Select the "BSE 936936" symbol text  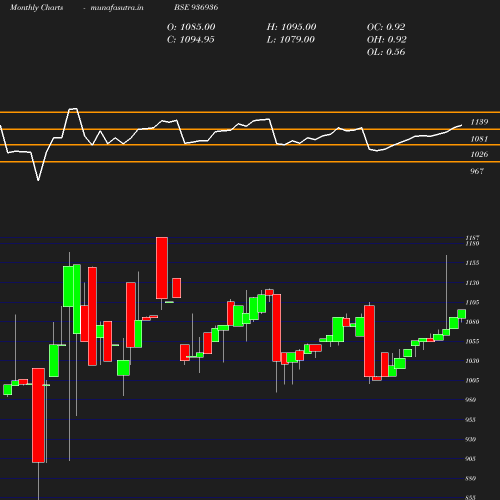196,7
